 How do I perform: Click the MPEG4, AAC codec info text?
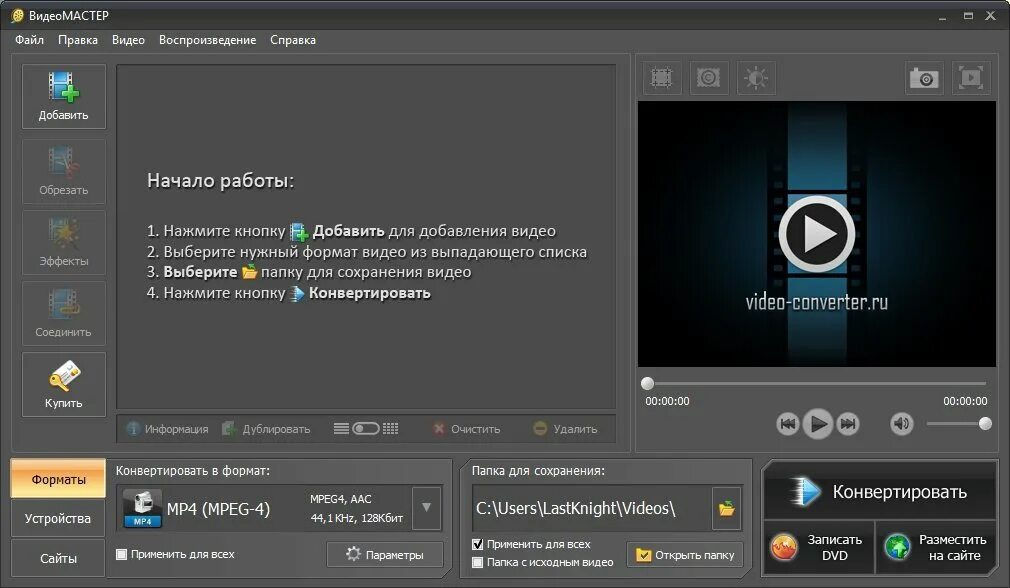pos(341,499)
